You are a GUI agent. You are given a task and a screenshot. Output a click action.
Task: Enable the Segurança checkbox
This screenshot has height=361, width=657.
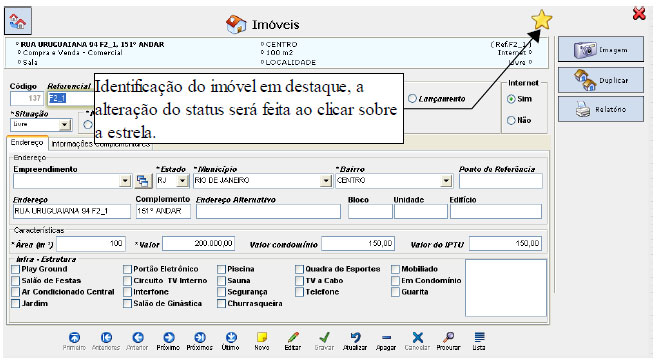pyautogui.click(x=222, y=292)
